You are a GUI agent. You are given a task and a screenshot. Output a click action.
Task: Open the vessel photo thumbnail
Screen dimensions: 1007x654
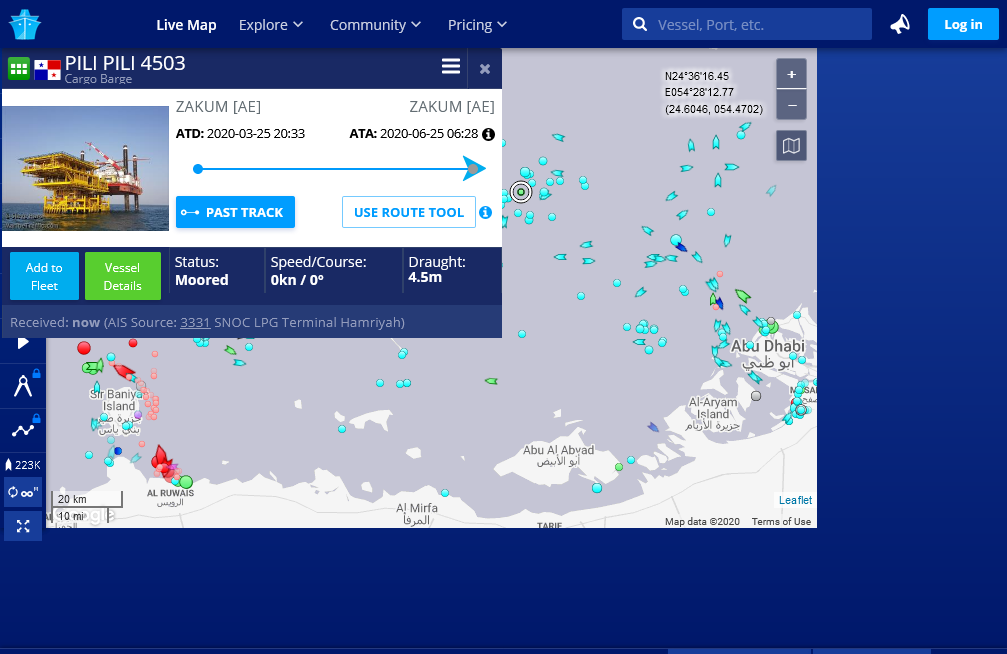pyautogui.click(x=85, y=168)
